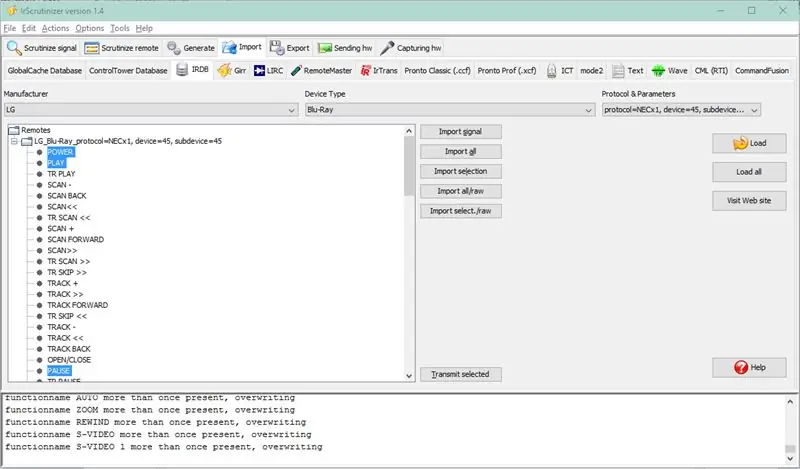Collapse the LG_Blu-Ray remote tree node
Screen dimensions: 800x469
14,141
